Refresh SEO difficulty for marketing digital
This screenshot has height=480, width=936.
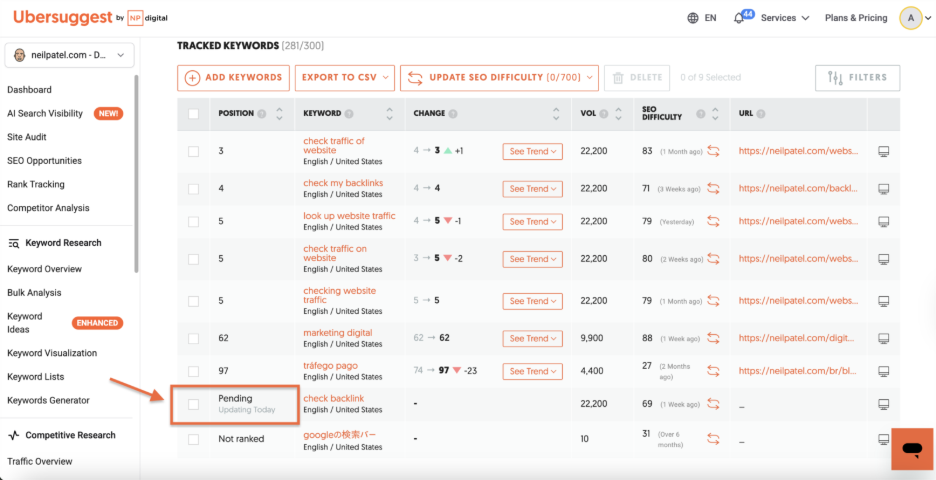pyautogui.click(x=713, y=339)
